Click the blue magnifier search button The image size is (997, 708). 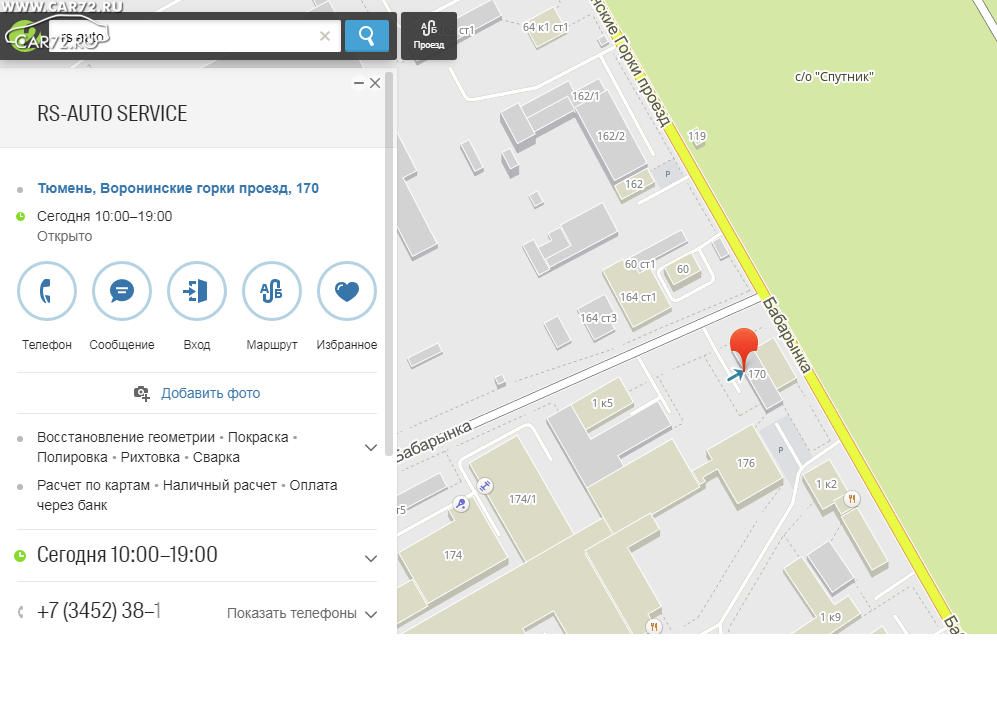click(367, 36)
